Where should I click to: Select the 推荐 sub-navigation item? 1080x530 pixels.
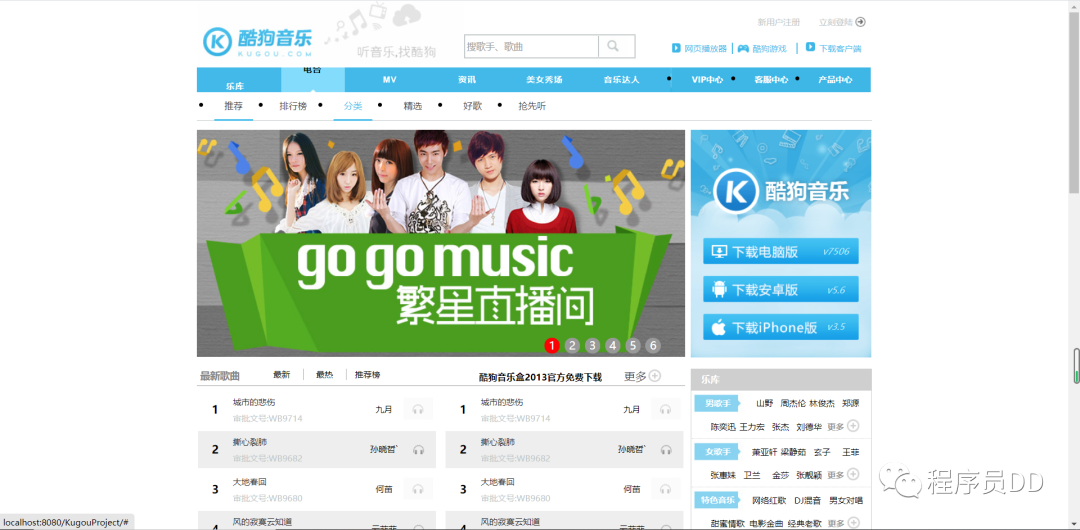(x=233, y=106)
